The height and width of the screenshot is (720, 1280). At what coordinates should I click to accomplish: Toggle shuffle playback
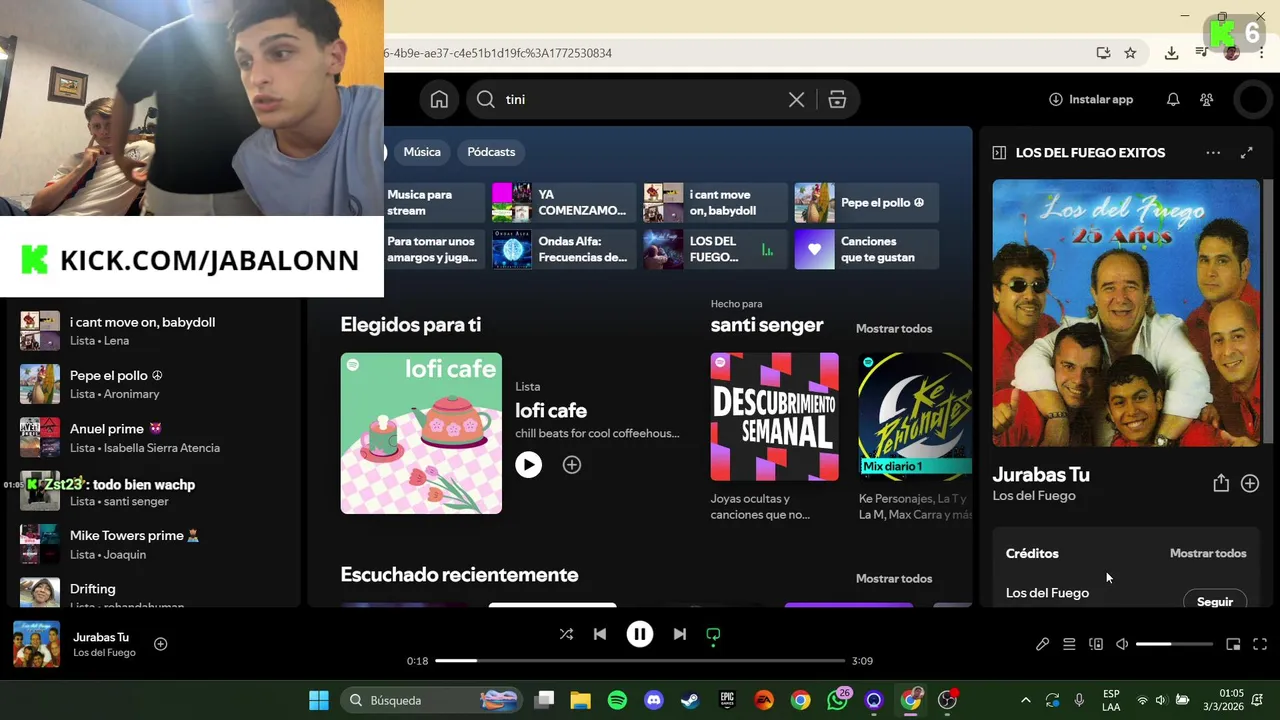[566, 634]
